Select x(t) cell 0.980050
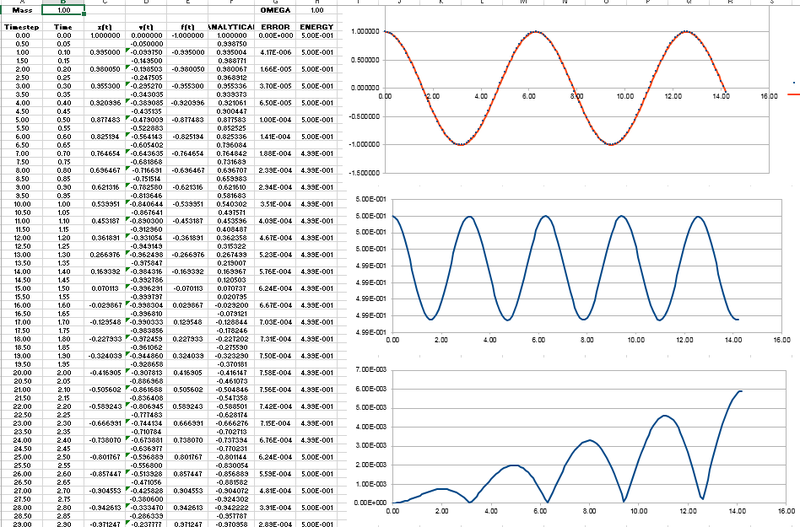800x527 pixels. tap(105, 69)
